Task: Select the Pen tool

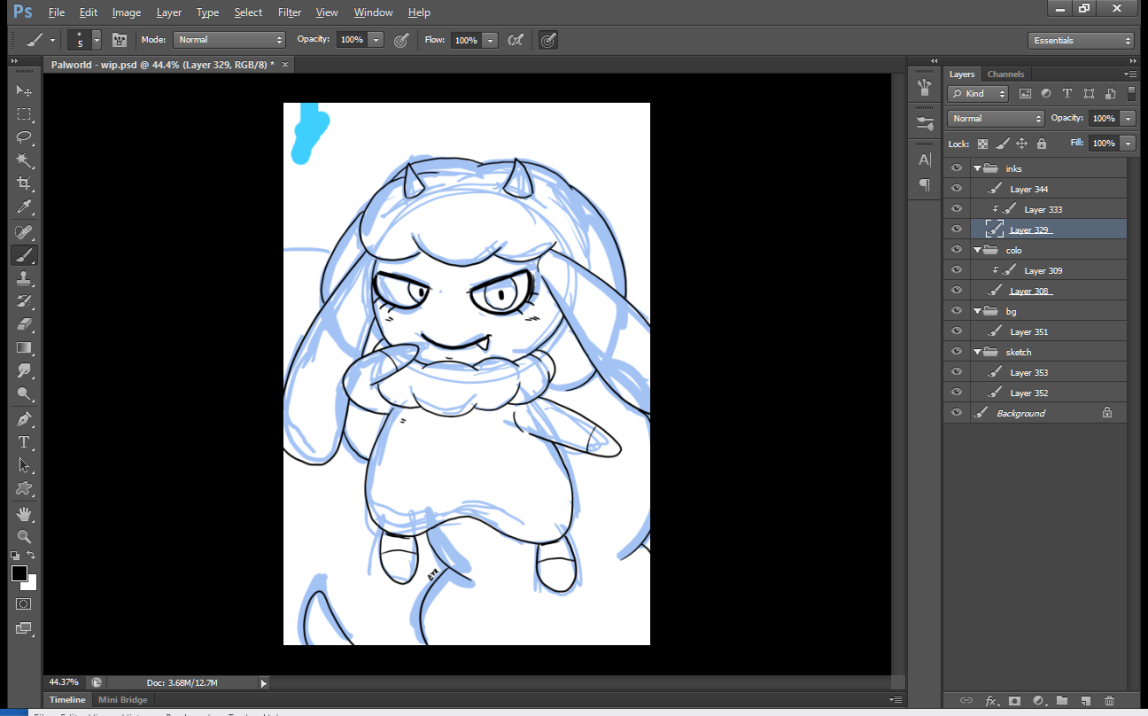Action: [24, 419]
